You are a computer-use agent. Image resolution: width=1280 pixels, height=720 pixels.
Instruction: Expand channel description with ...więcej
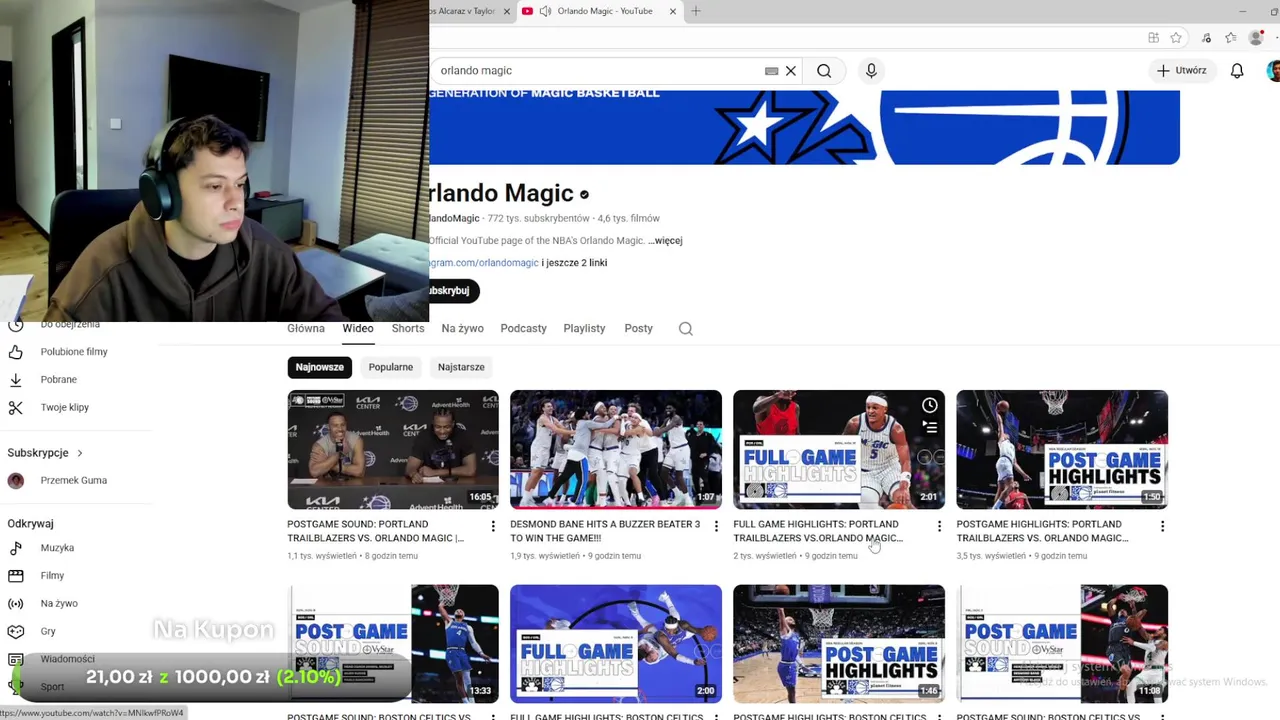click(665, 241)
